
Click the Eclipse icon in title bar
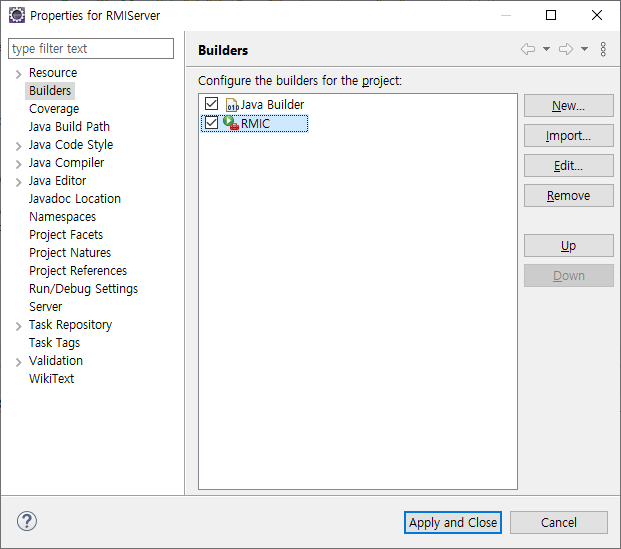tap(17, 15)
